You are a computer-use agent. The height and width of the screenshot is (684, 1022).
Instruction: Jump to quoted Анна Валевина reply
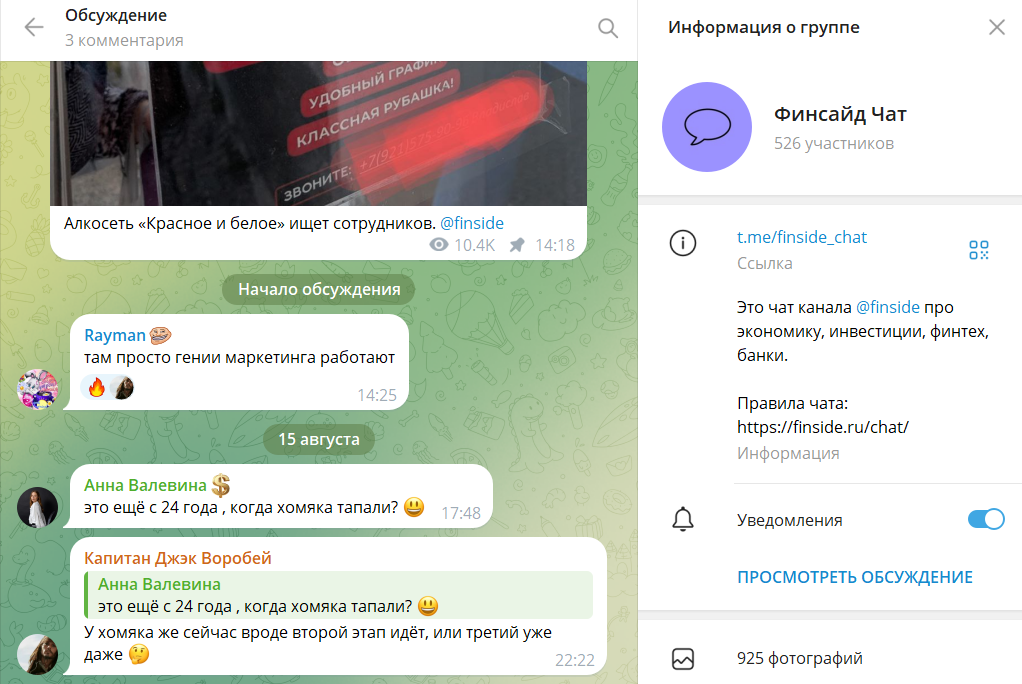click(x=338, y=595)
